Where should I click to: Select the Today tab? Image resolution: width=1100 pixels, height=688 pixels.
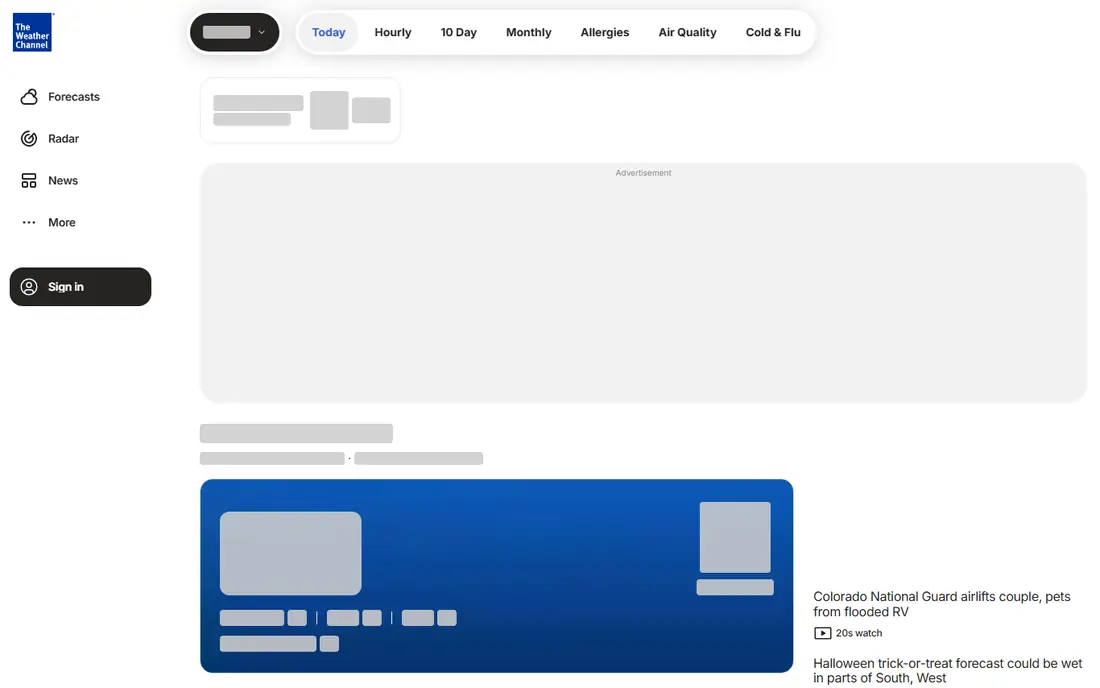coord(328,32)
